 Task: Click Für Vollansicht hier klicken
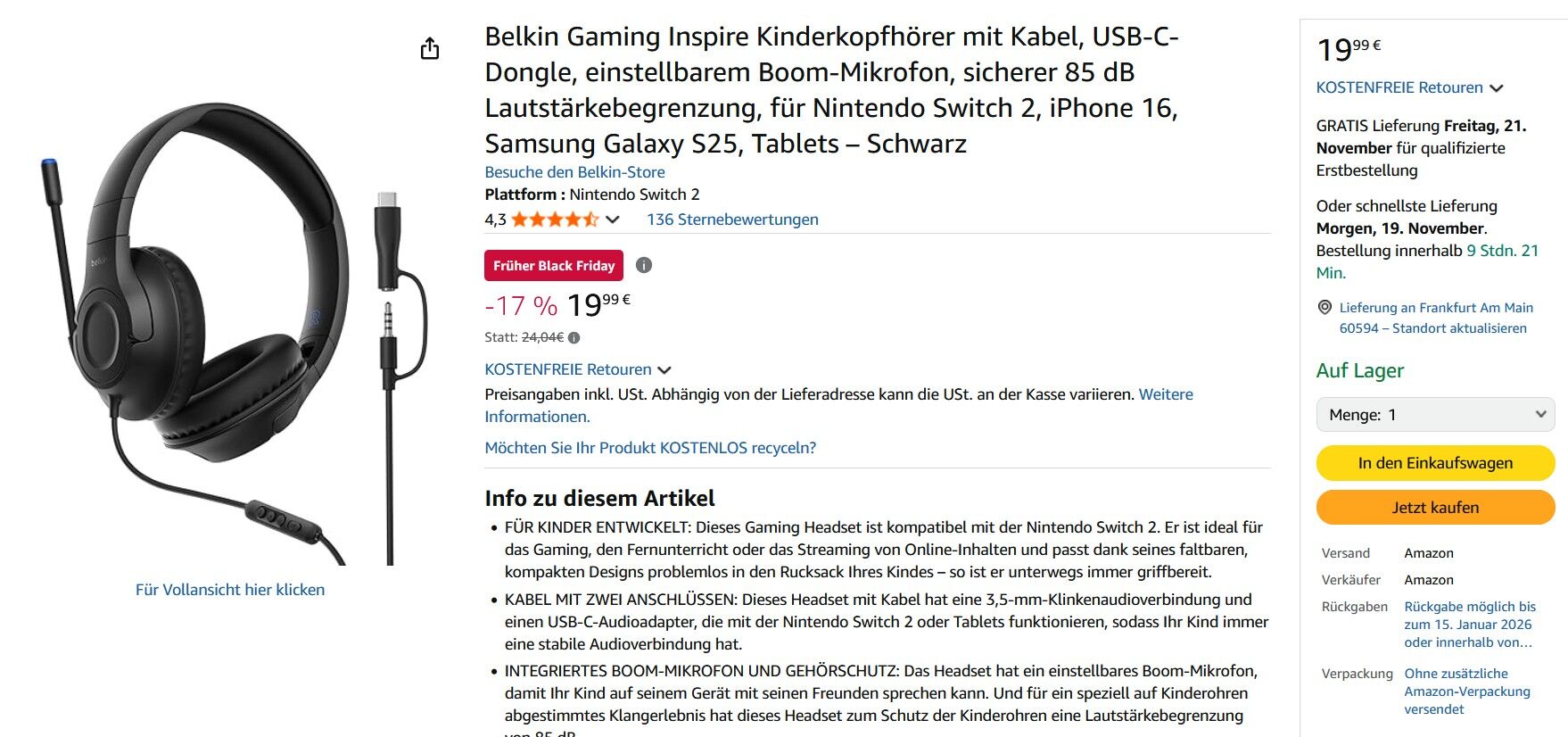(x=230, y=590)
